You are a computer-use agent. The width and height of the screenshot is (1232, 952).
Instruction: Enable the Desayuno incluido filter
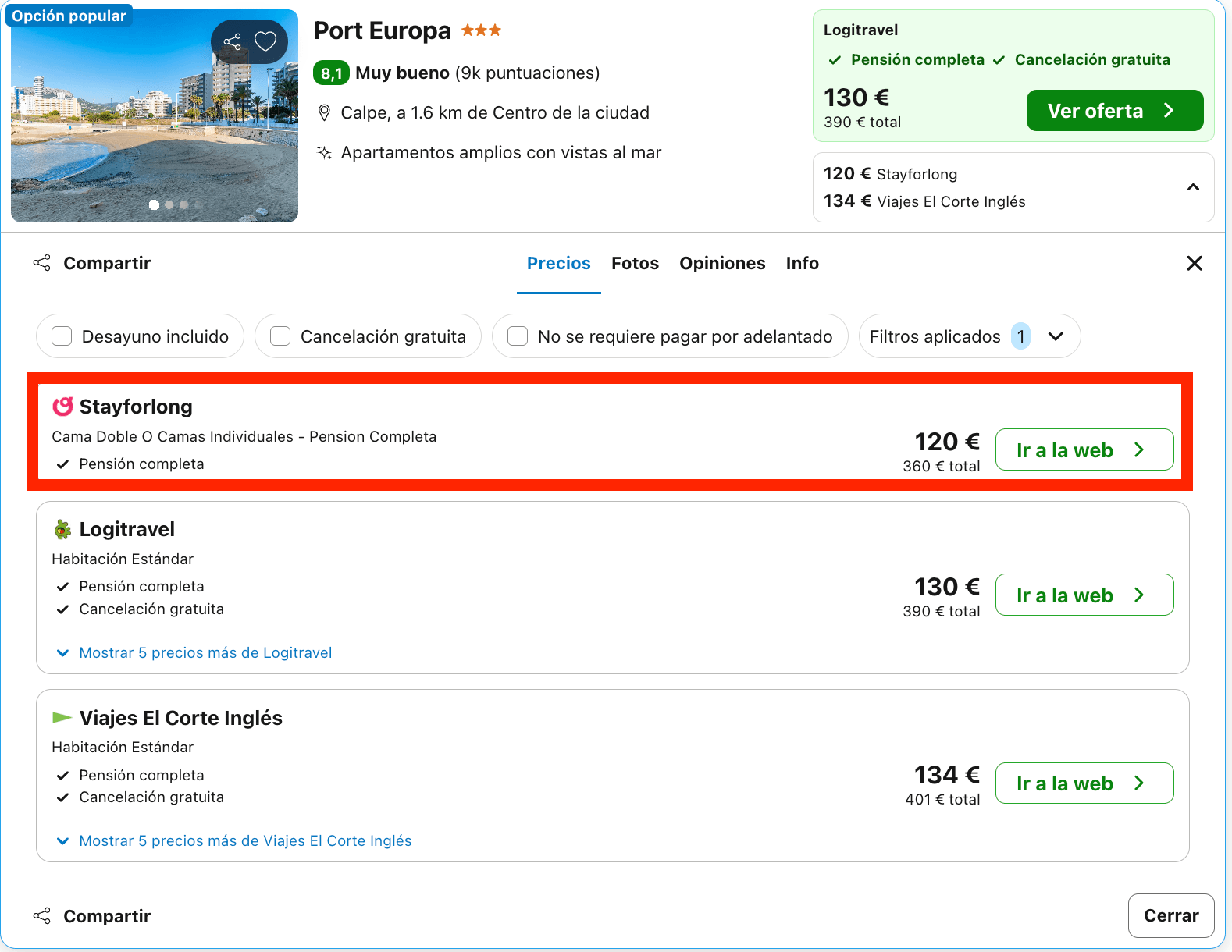click(62, 336)
